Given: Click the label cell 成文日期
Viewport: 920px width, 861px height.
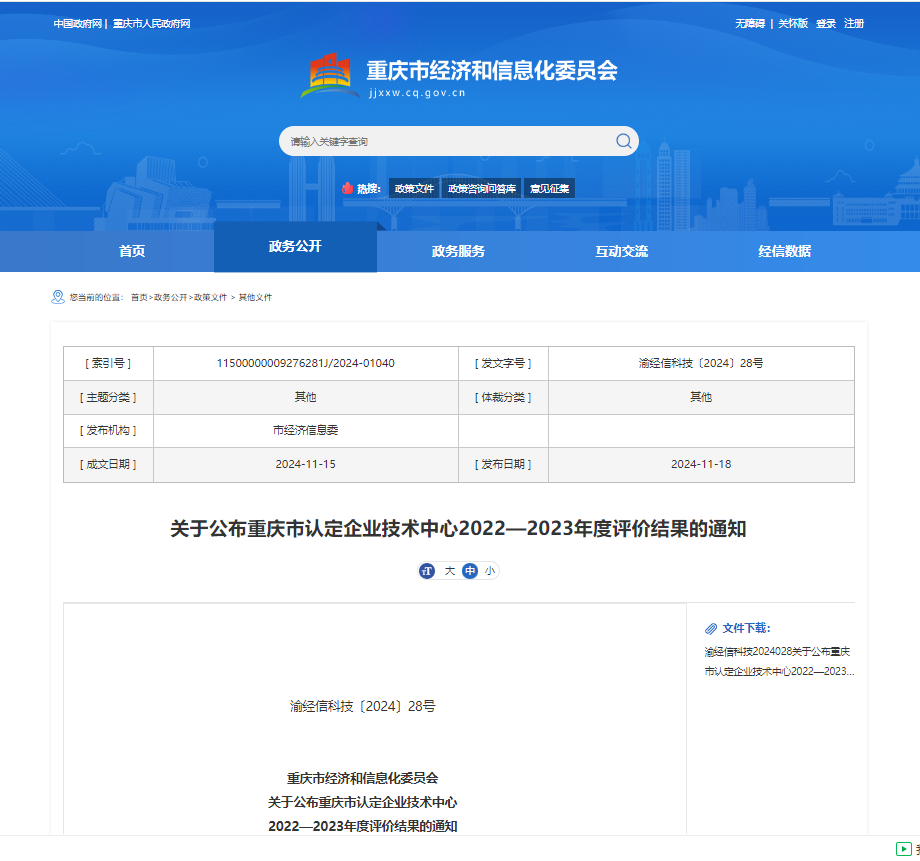Looking at the screenshot, I should pos(108,464).
